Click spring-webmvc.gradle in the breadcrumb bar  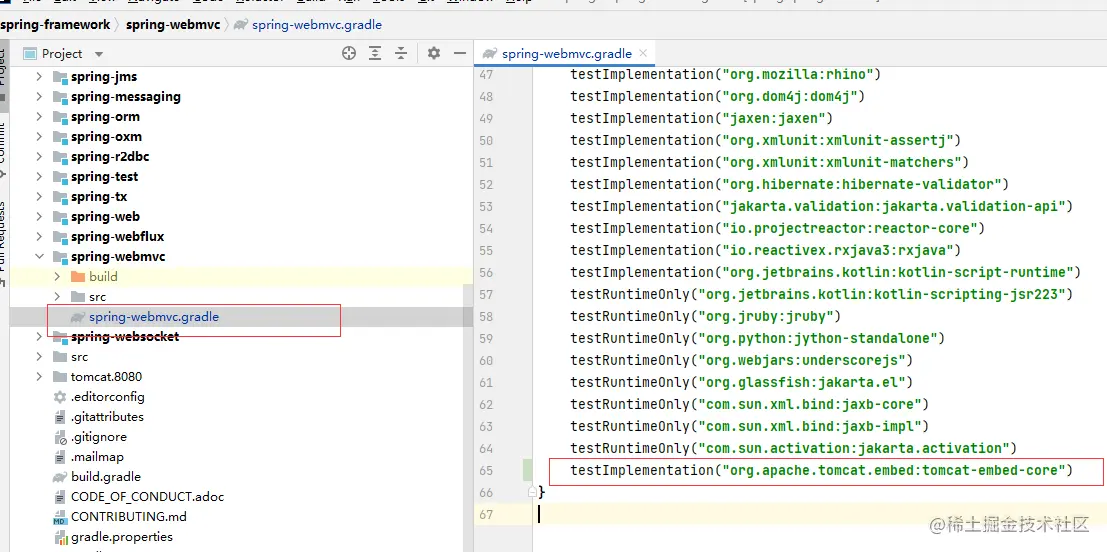pyautogui.click(x=316, y=25)
